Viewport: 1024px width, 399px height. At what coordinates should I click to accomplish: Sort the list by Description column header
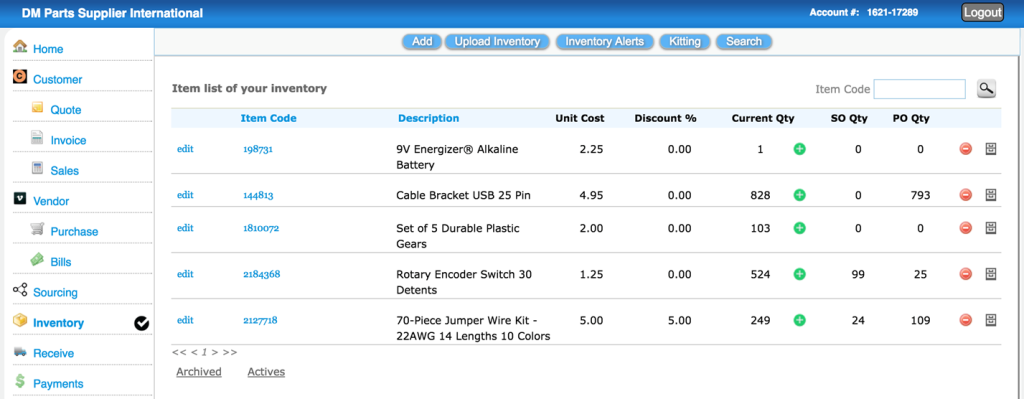click(428, 118)
